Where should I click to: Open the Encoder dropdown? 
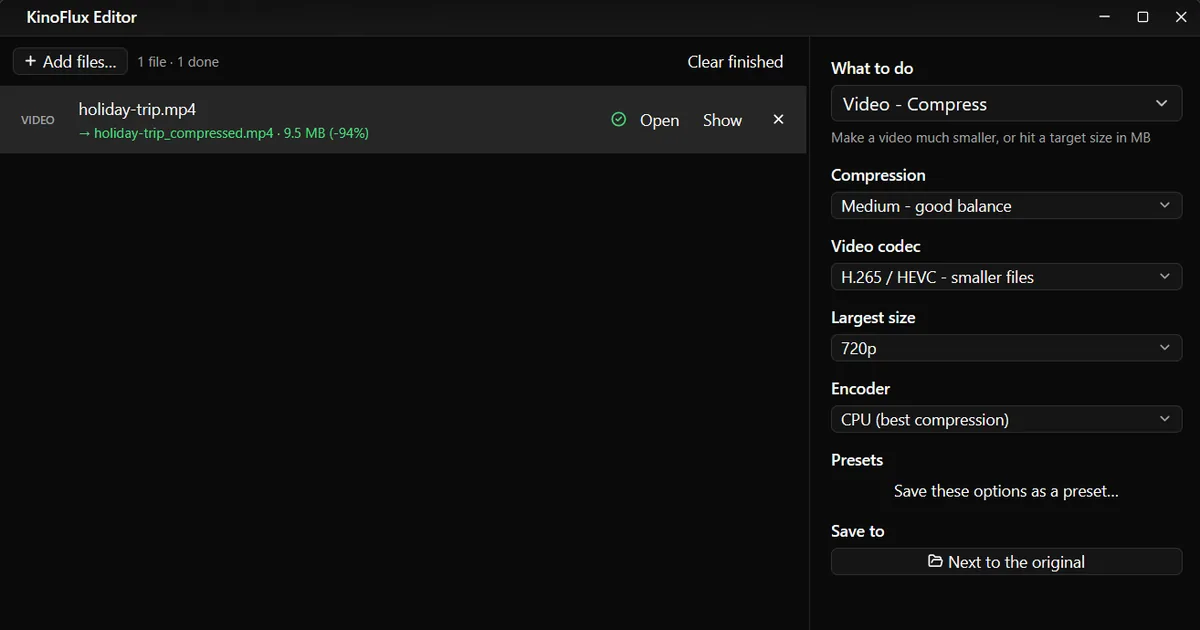pos(1006,419)
